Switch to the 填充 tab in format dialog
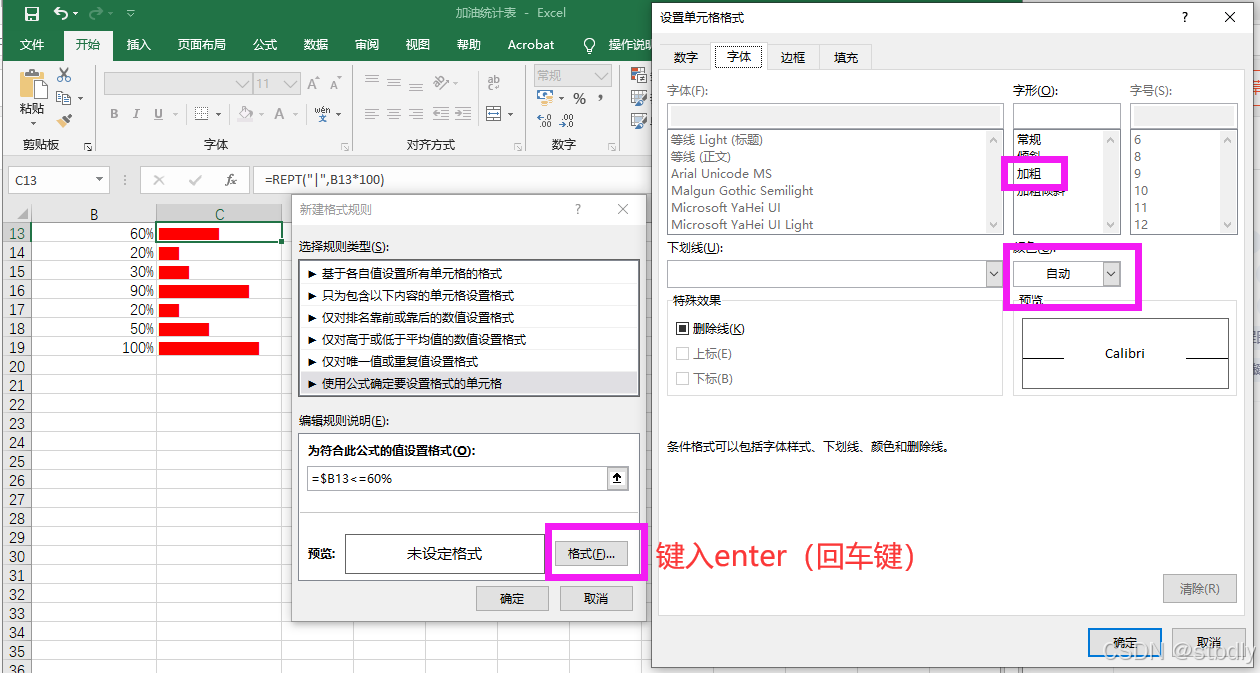Viewport: 1260px width, 673px height. point(846,58)
